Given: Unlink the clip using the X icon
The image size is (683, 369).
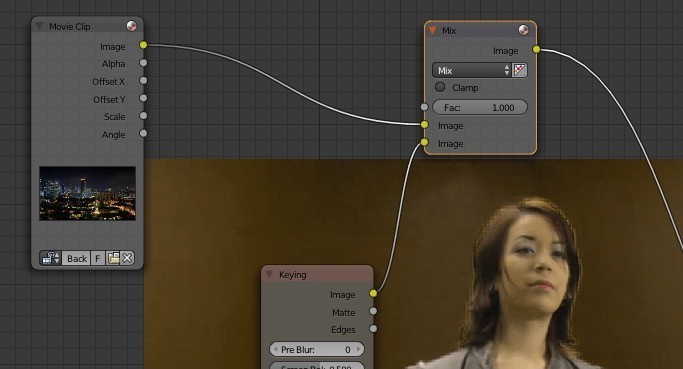Looking at the screenshot, I should pos(127,258).
